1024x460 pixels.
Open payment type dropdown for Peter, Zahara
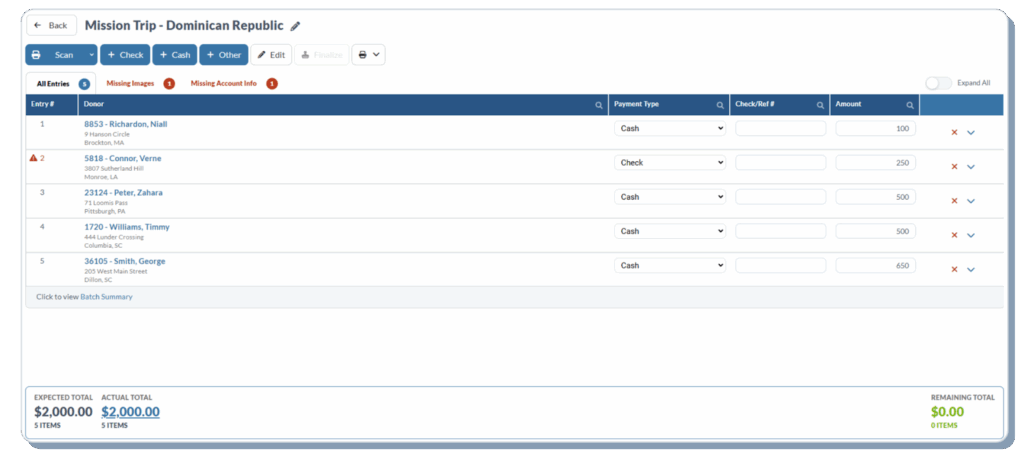tap(670, 197)
